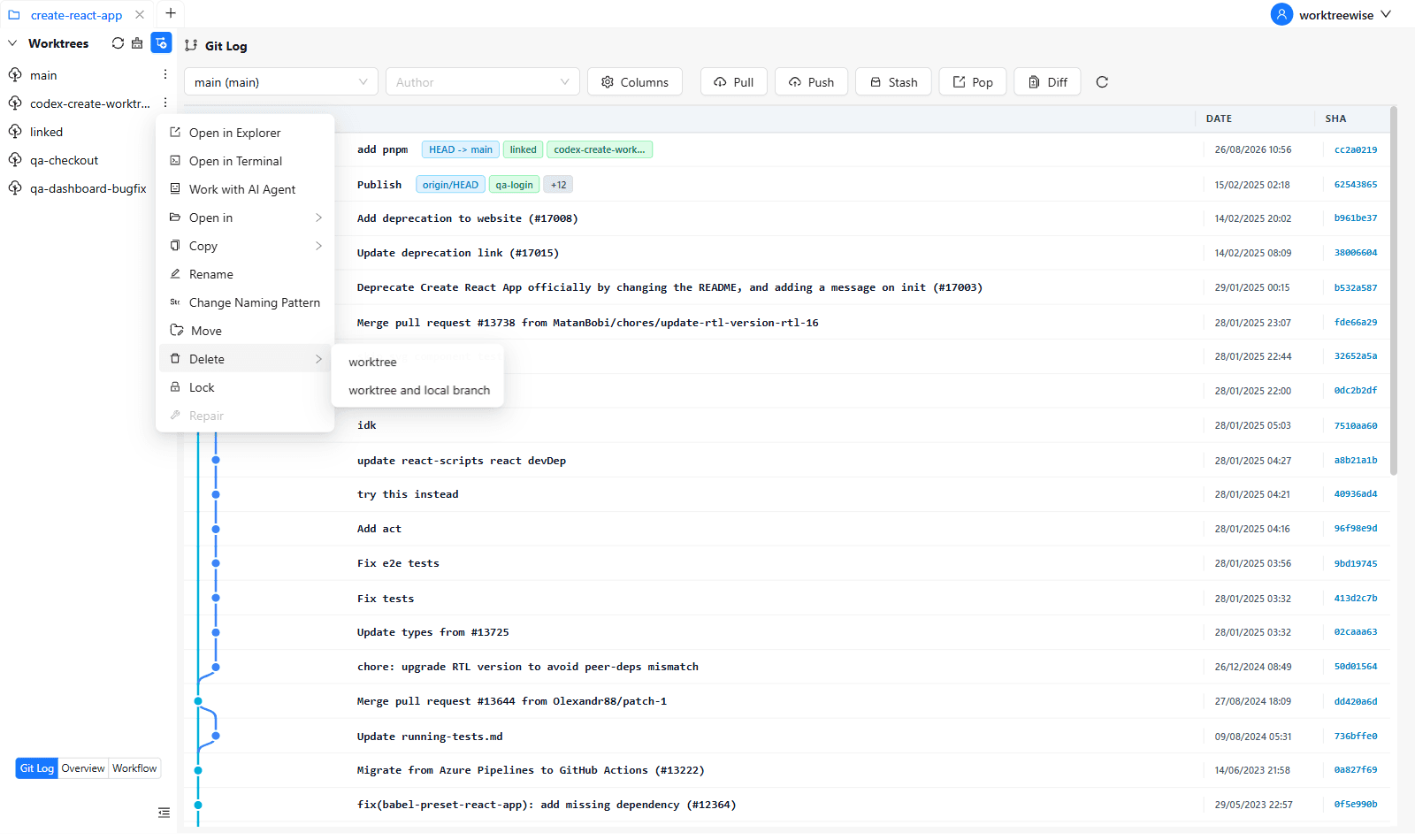Click the qa-login branch badge
This screenshot has height=840, width=1415.
(x=514, y=185)
